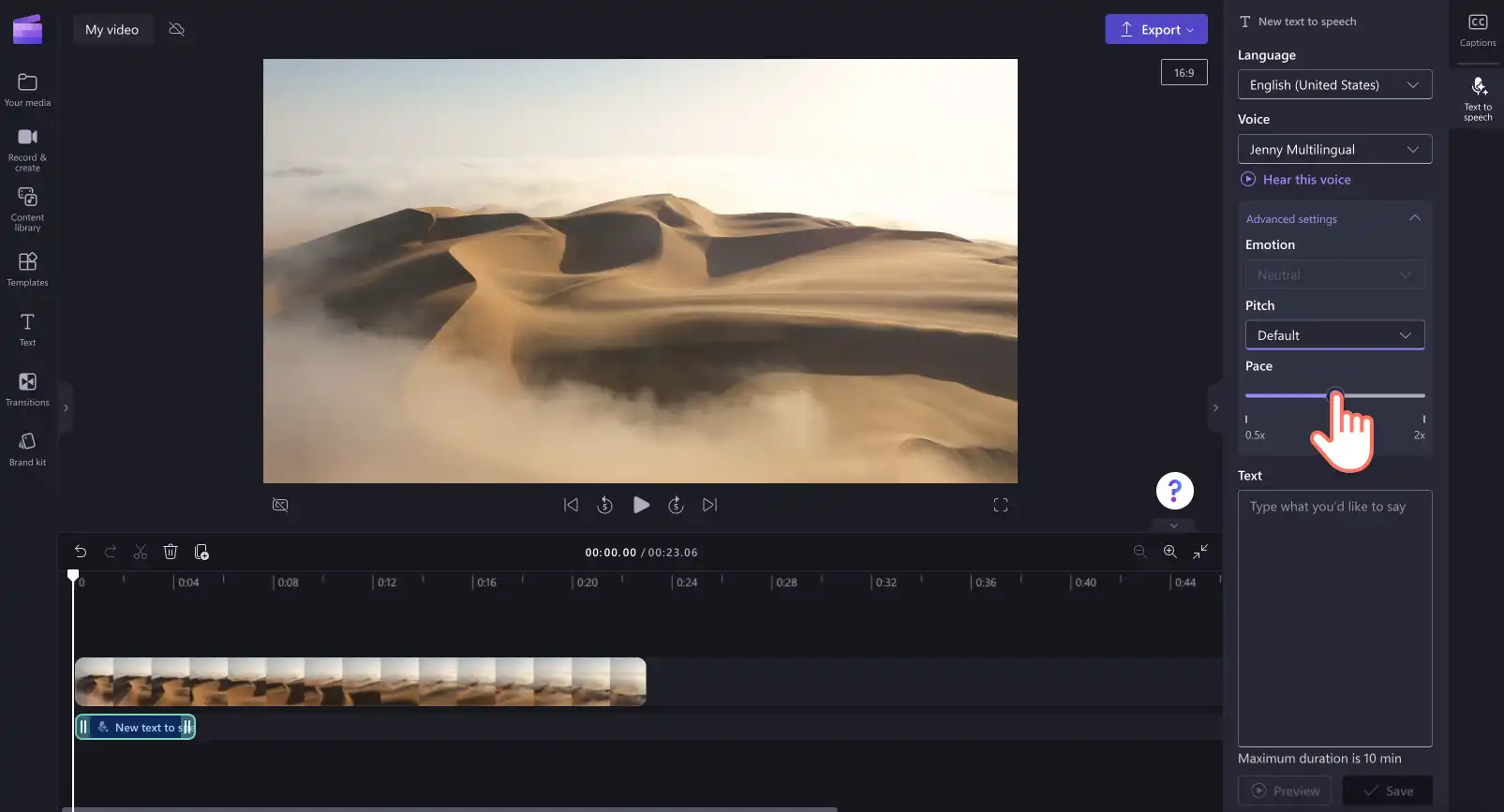The width and height of the screenshot is (1504, 812).
Task: Click the undo arrow icon
Action: (81, 552)
